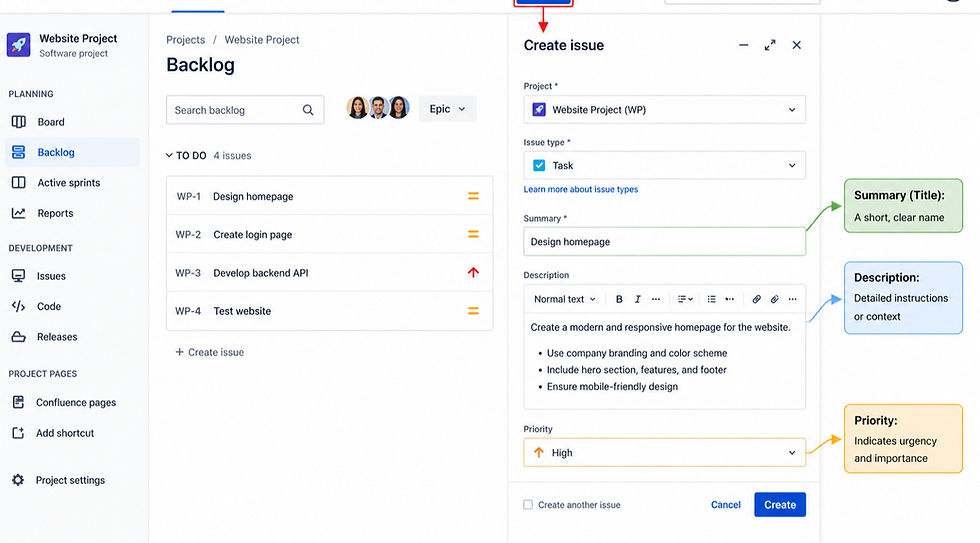Click the Website Project rocket logo

coord(18,45)
